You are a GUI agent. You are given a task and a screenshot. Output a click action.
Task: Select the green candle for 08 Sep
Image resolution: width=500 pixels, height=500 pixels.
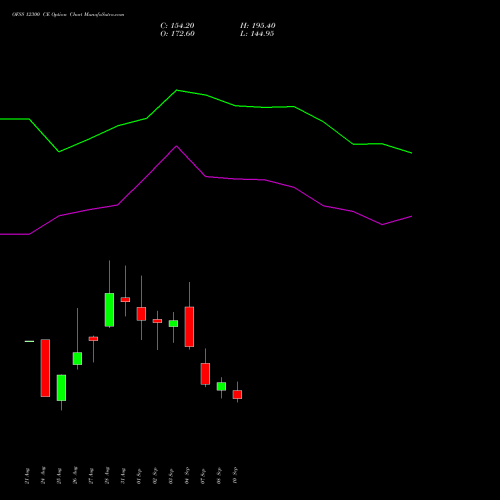[221, 386]
